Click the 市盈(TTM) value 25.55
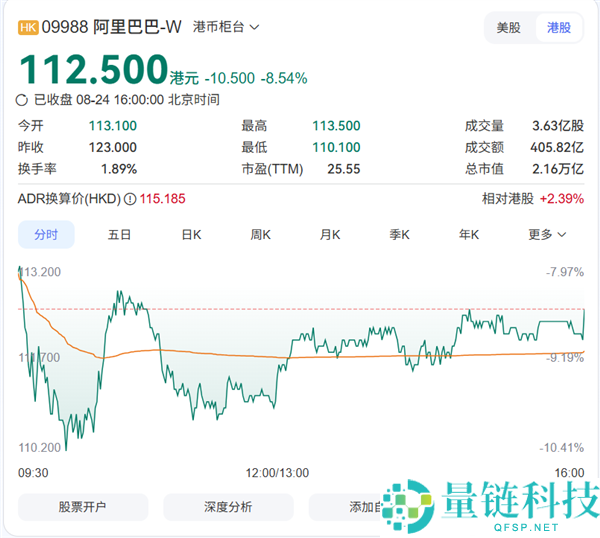600x538 pixels. [344, 169]
